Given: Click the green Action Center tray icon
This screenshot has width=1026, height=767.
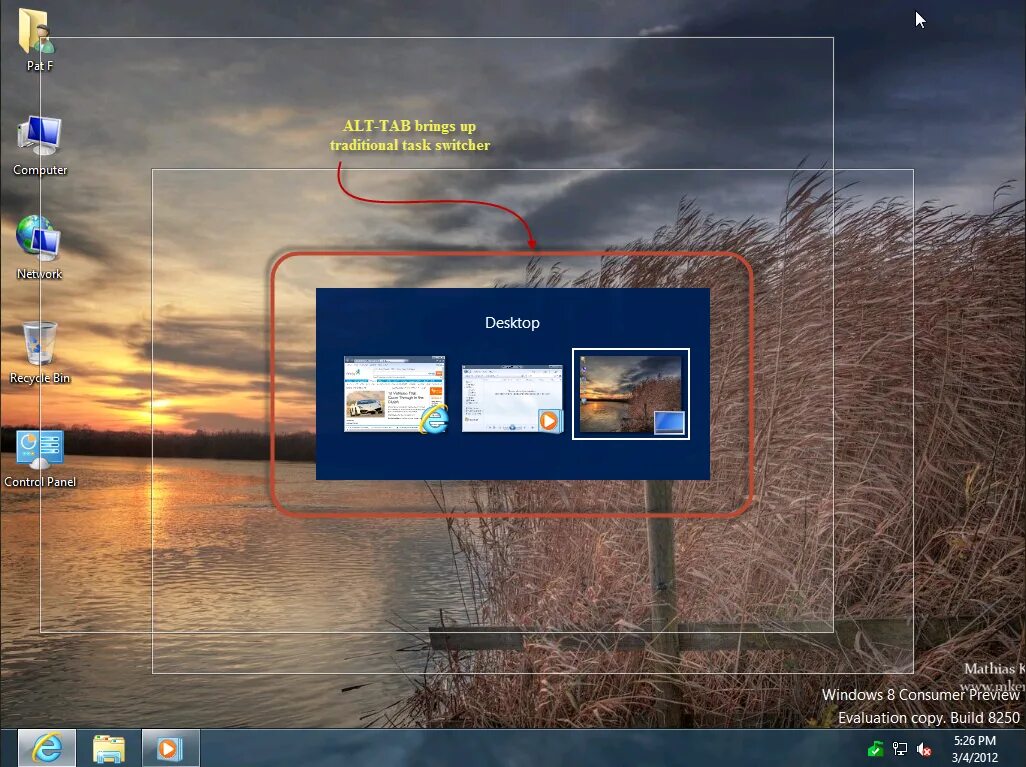Looking at the screenshot, I should [875, 749].
